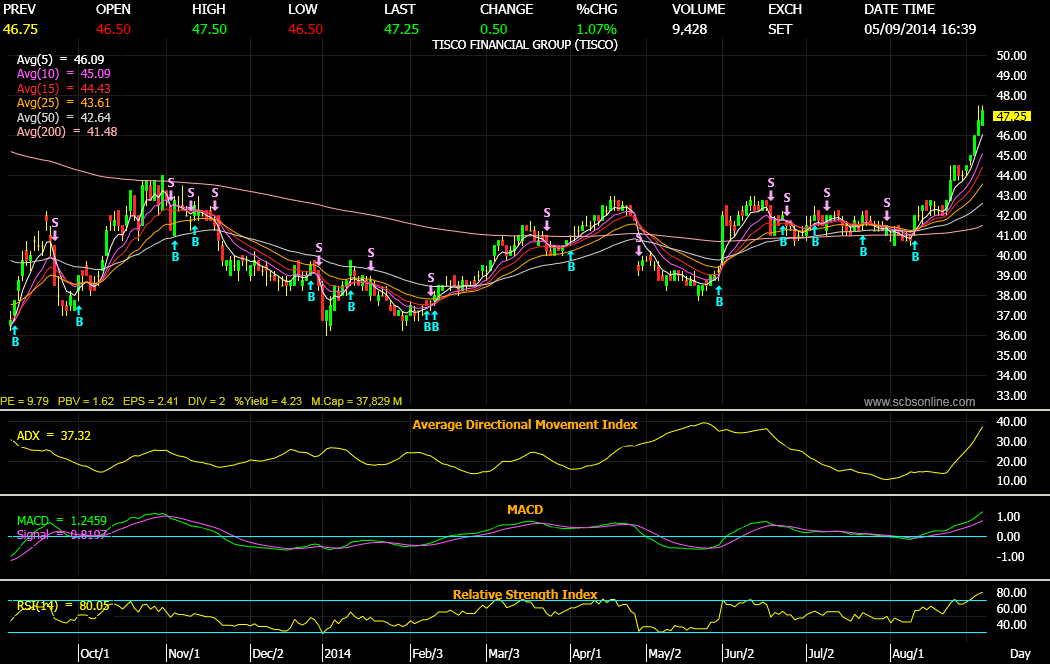Click the Signal = 0.8197 reading

point(62,535)
